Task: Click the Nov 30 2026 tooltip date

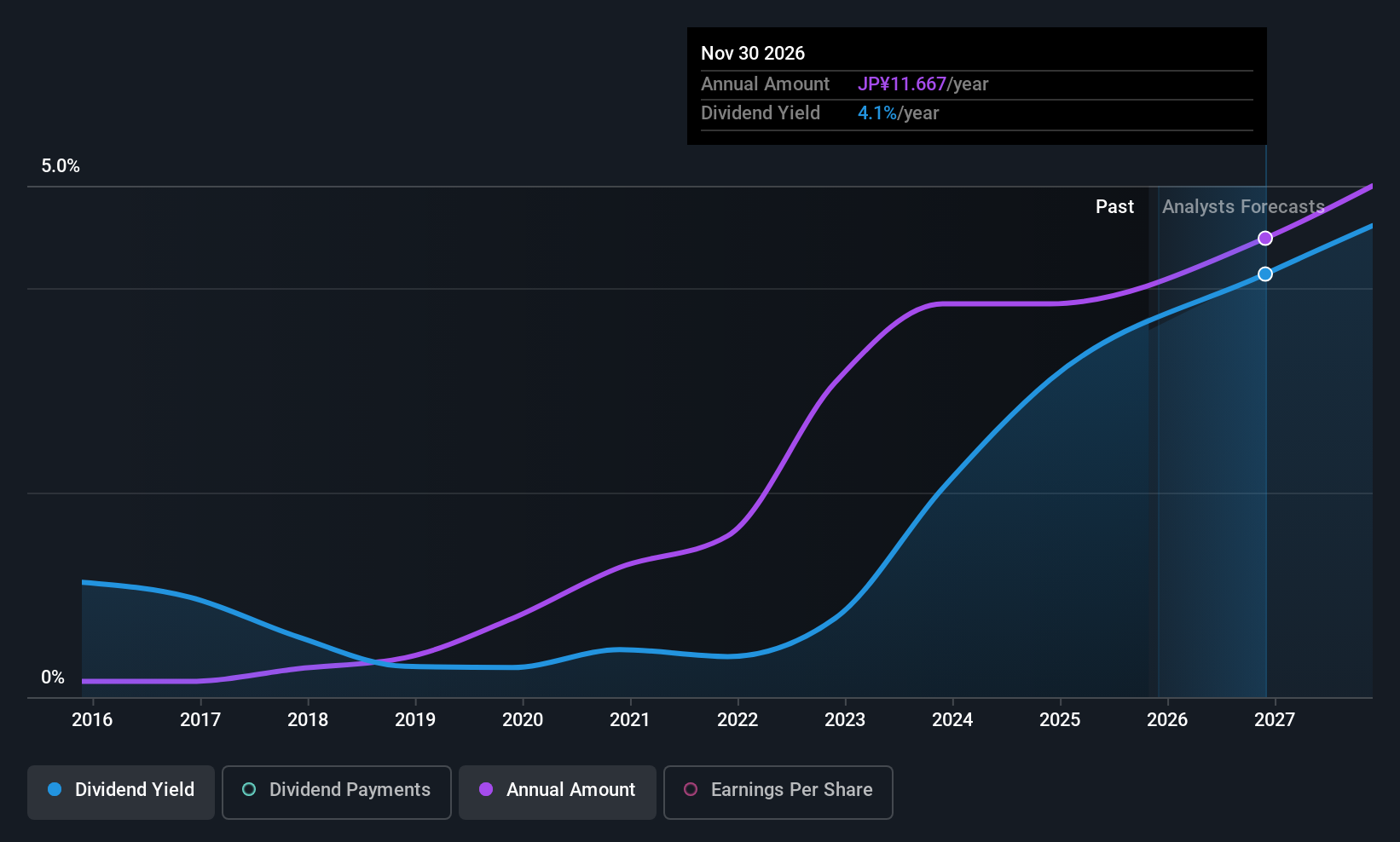Action: coord(753,54)
